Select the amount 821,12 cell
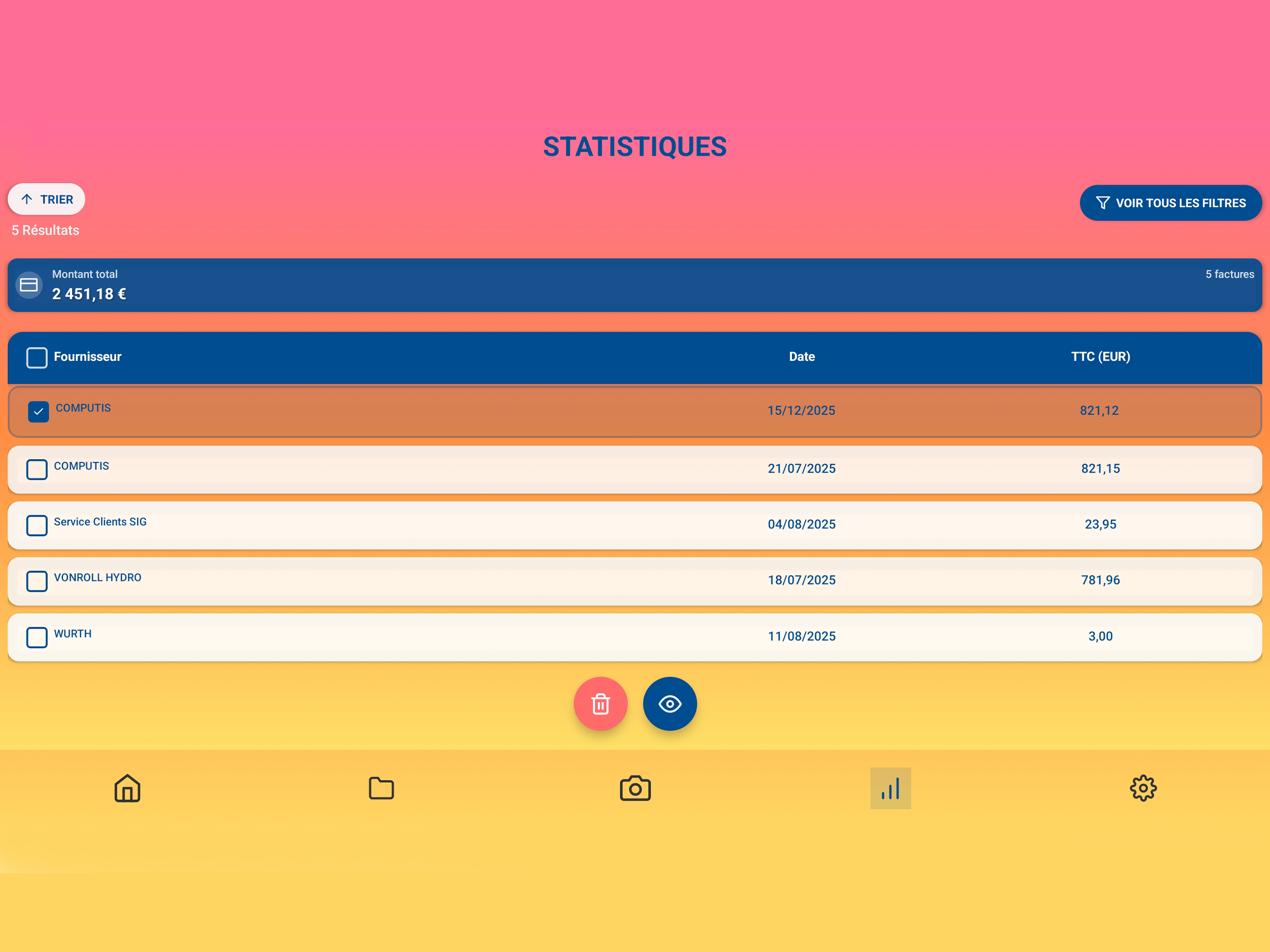The image size is (1270, 952). pyautogui.click(x=1099, y=411)
